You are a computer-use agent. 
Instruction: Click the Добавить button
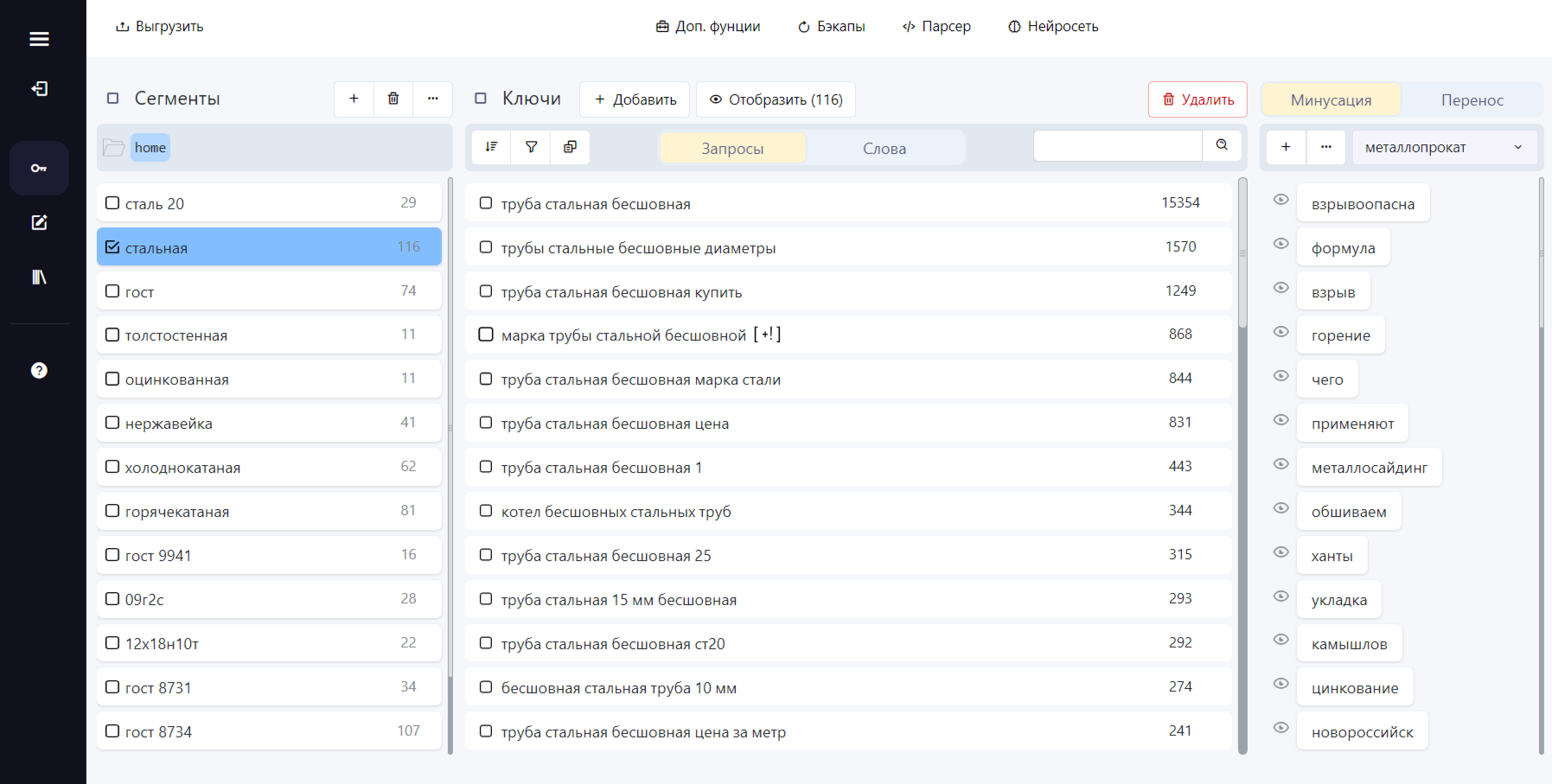point(635,99)
